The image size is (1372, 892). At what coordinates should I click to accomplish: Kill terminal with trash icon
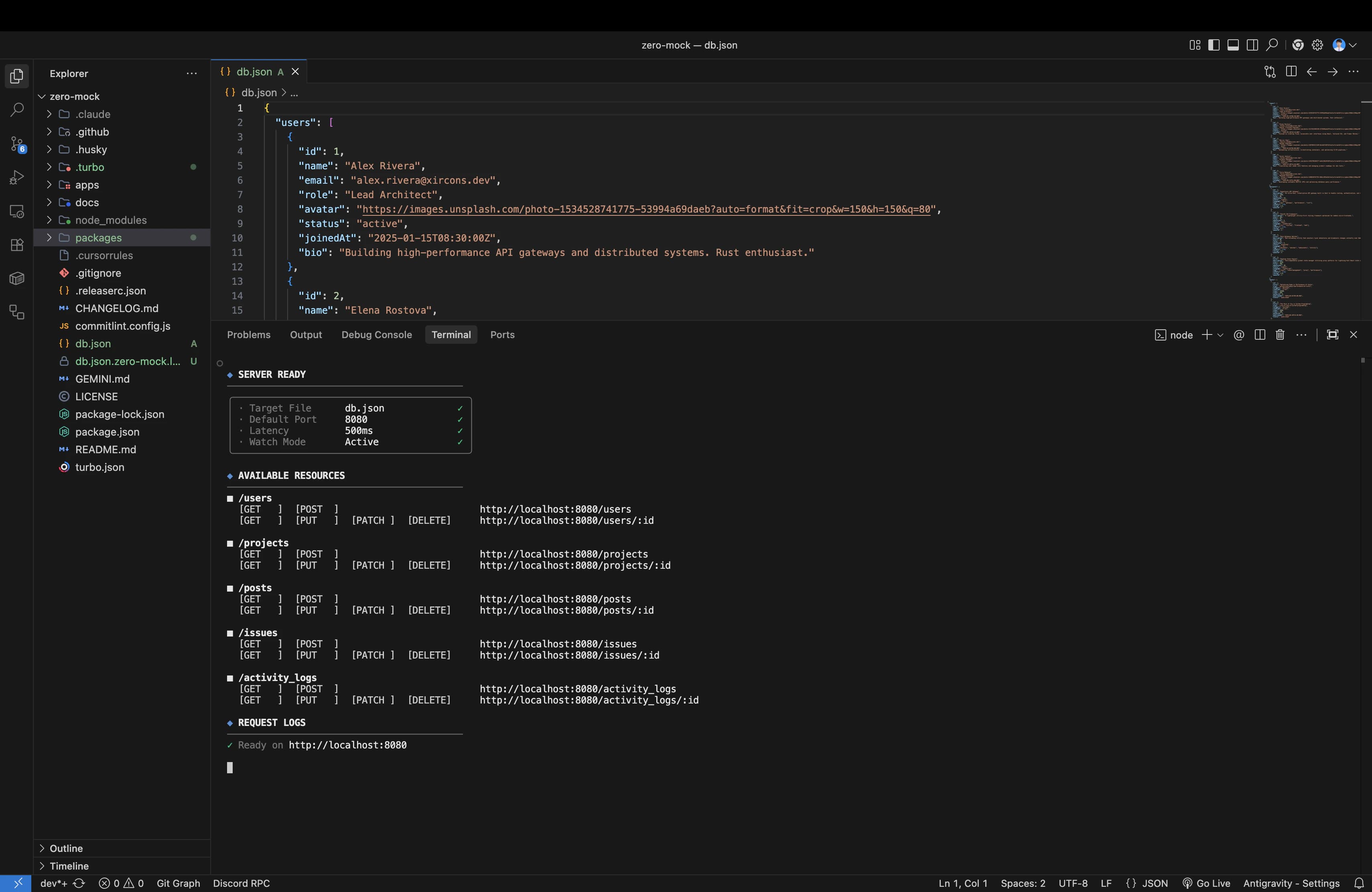point(1280,335)
